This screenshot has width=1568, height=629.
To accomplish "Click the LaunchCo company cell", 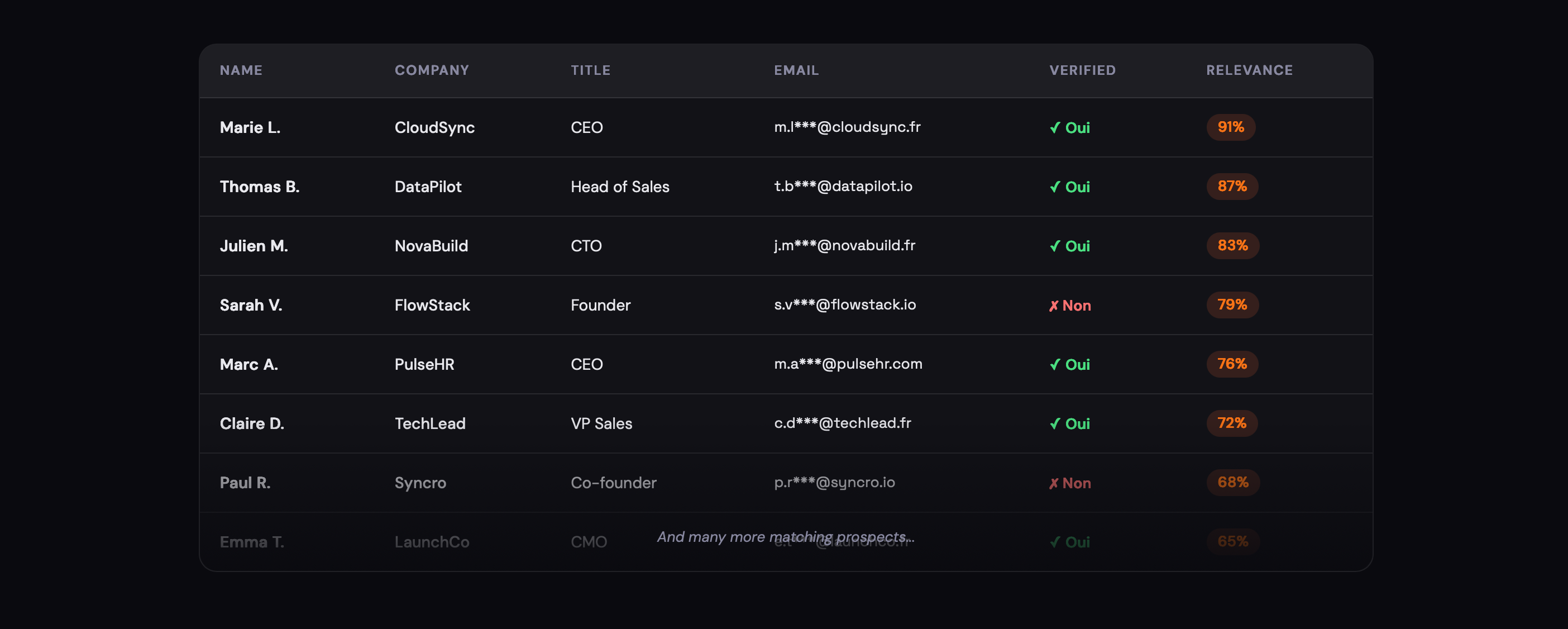I will pyautogui.click(x=432, y=541).
